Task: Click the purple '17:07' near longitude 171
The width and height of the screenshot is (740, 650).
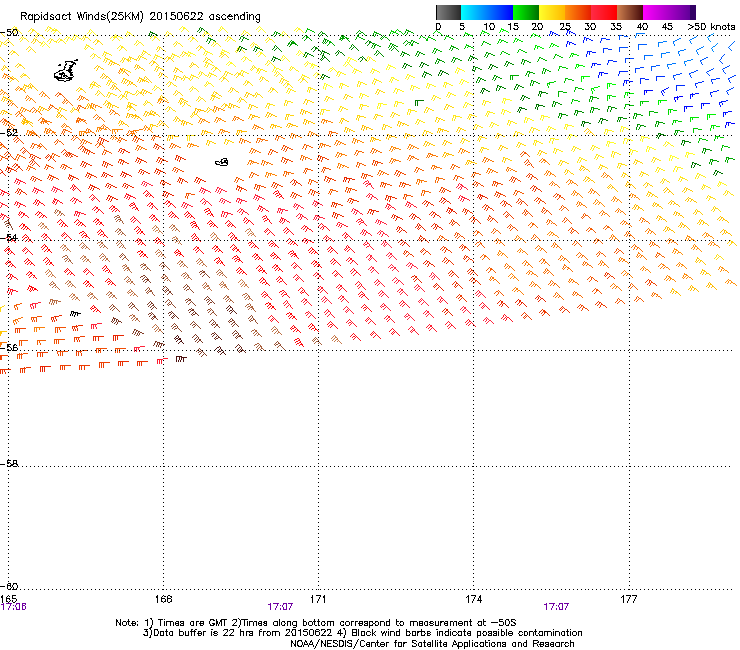Action: (x=280, y=607)
